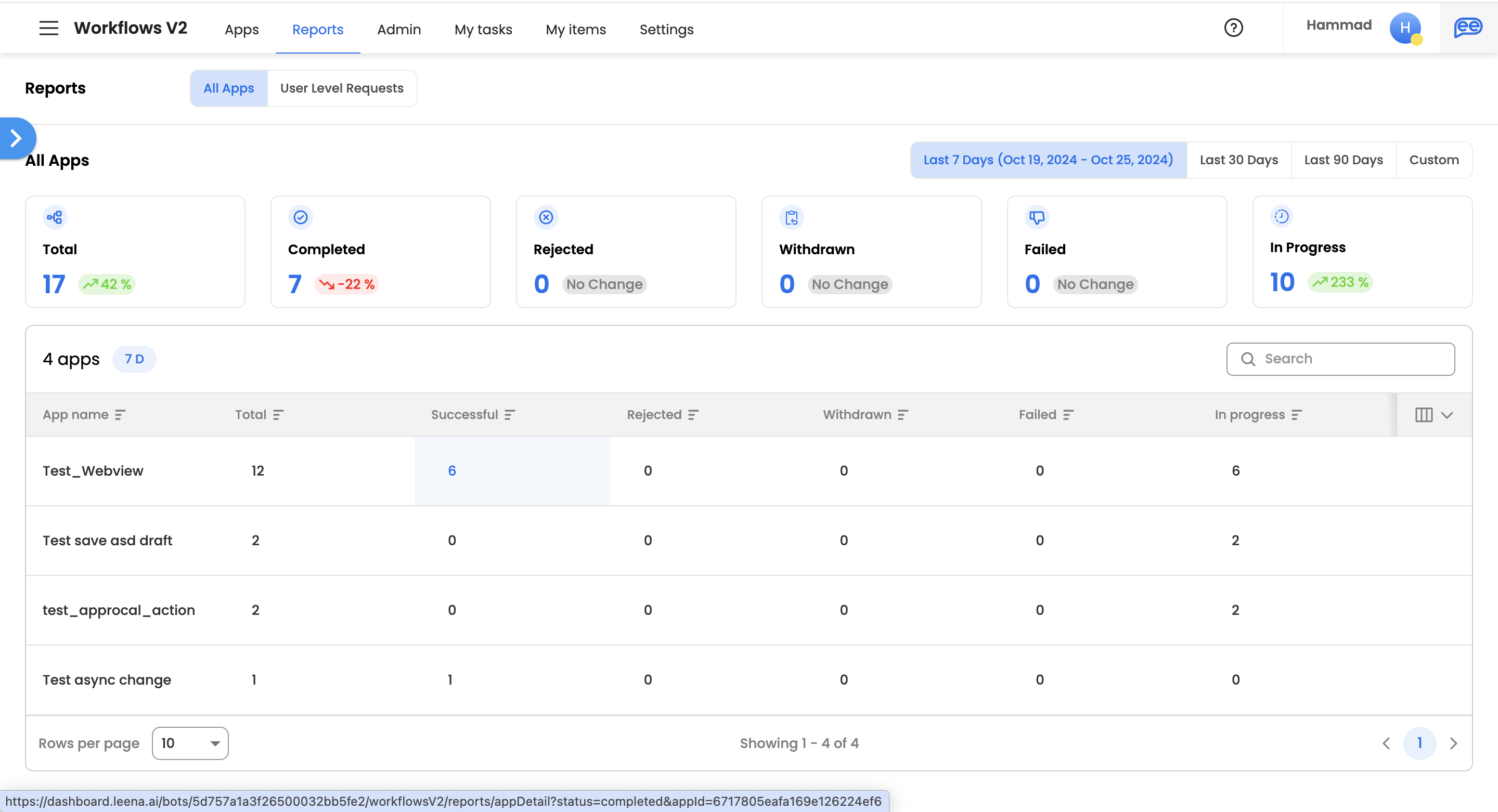Open Rows per page dropdown

coord(189,743)
